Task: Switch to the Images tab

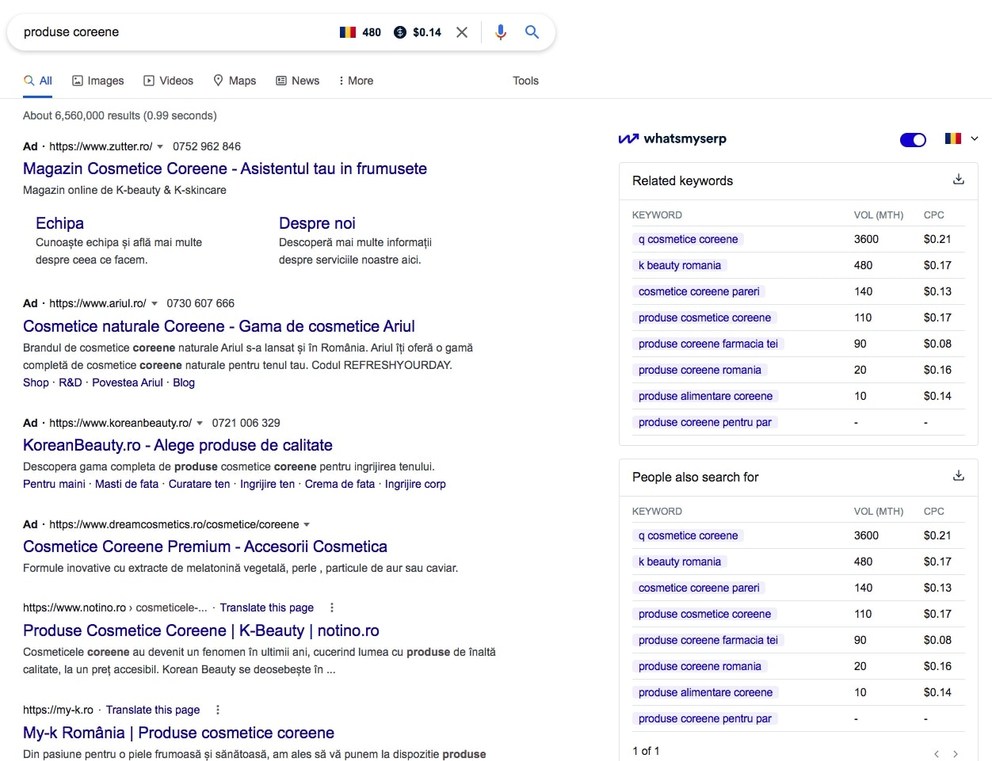Action: [98, 81]
